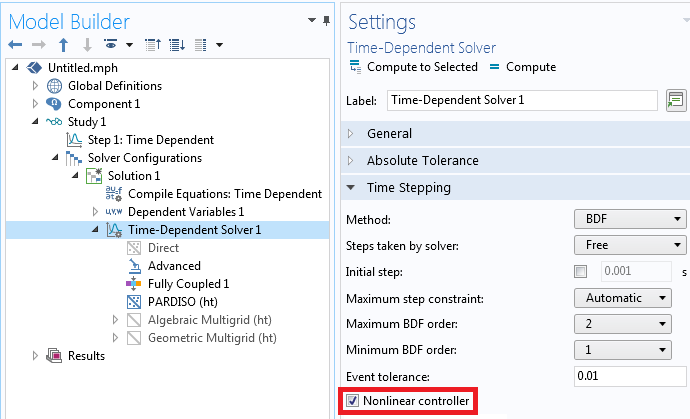Select Fully Coupled 1 in the tree
Image resolution: width=690 pixels, height=419 pixels.
tap(188, 284)
